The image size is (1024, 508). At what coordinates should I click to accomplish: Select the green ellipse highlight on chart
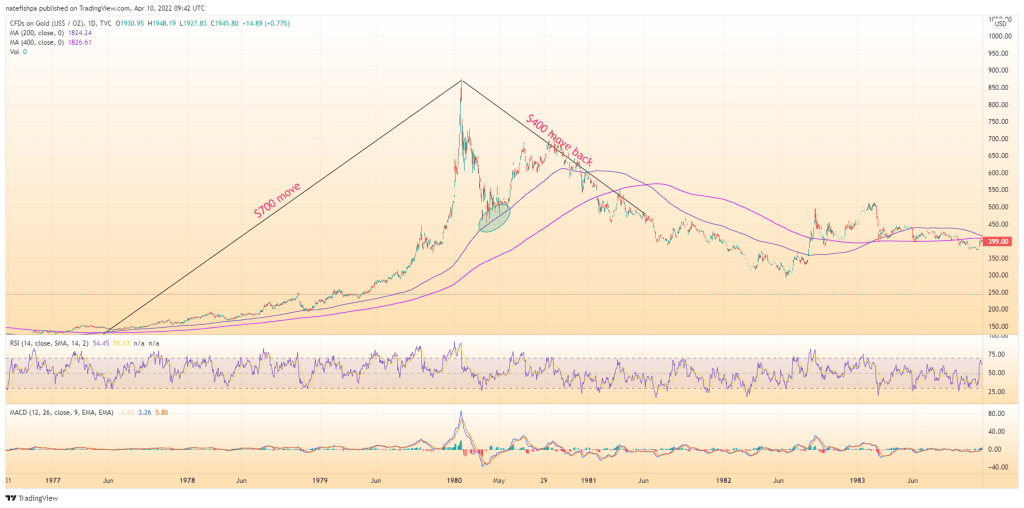click(494, 216)
